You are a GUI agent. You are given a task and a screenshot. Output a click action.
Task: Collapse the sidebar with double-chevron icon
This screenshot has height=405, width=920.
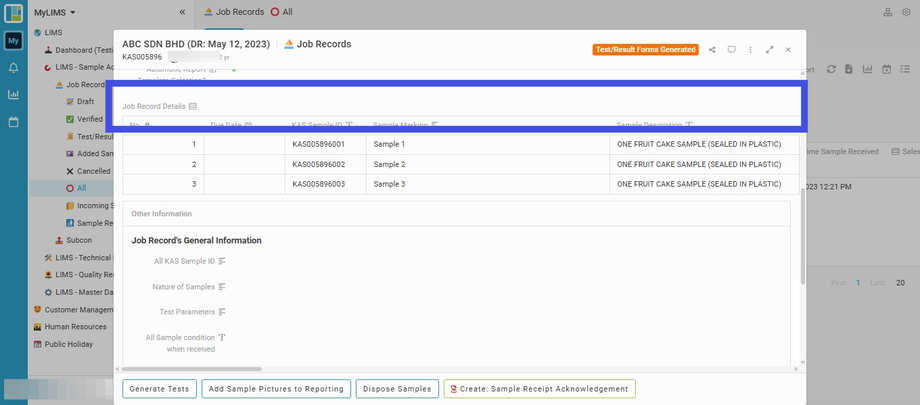tap(182, 12)
